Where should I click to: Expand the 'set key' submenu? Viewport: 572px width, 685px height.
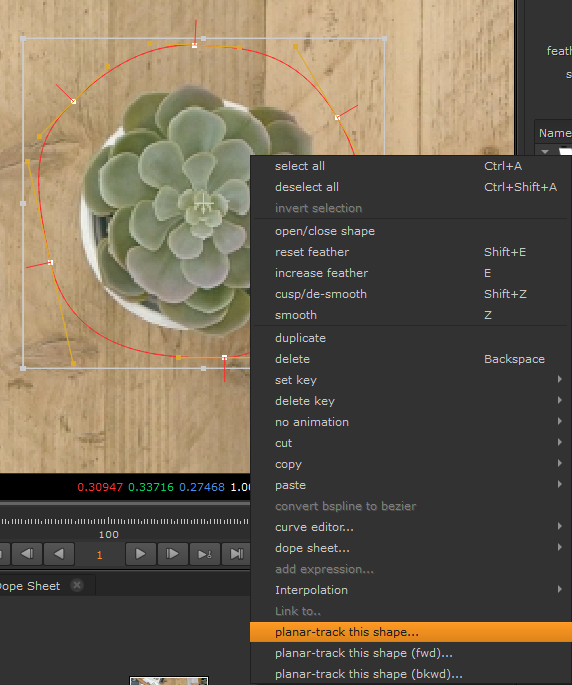[x=411, y=380]
